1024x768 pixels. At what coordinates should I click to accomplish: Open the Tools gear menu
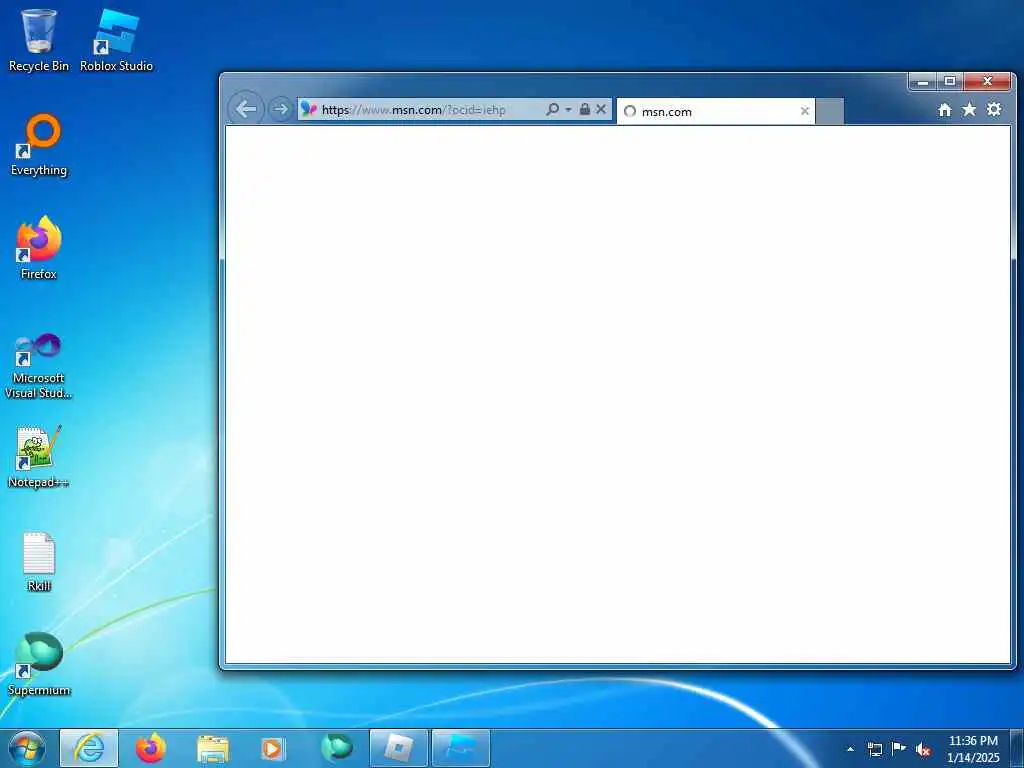point(994,110)
